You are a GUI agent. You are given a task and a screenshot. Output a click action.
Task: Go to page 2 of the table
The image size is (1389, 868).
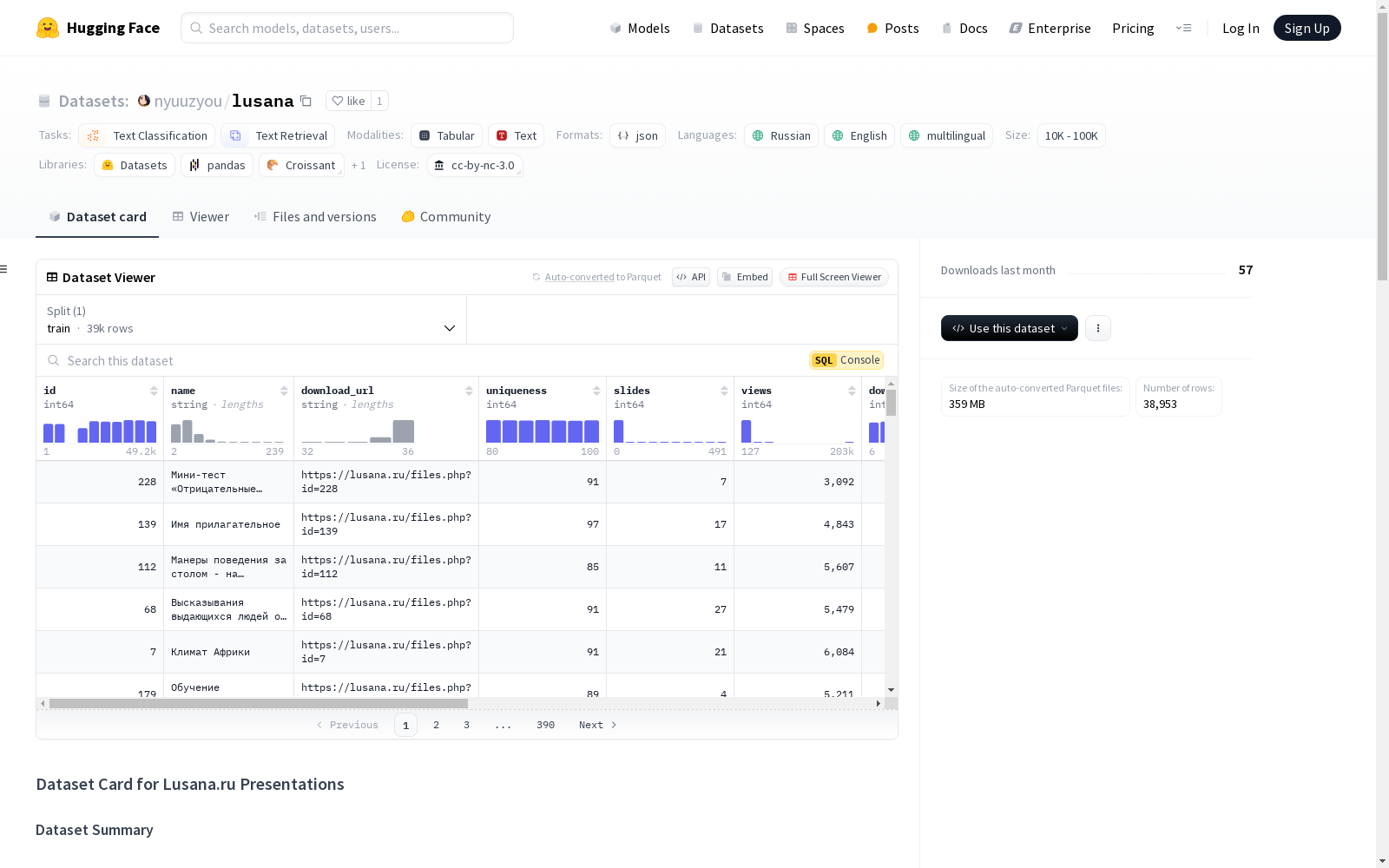point(436,725)
